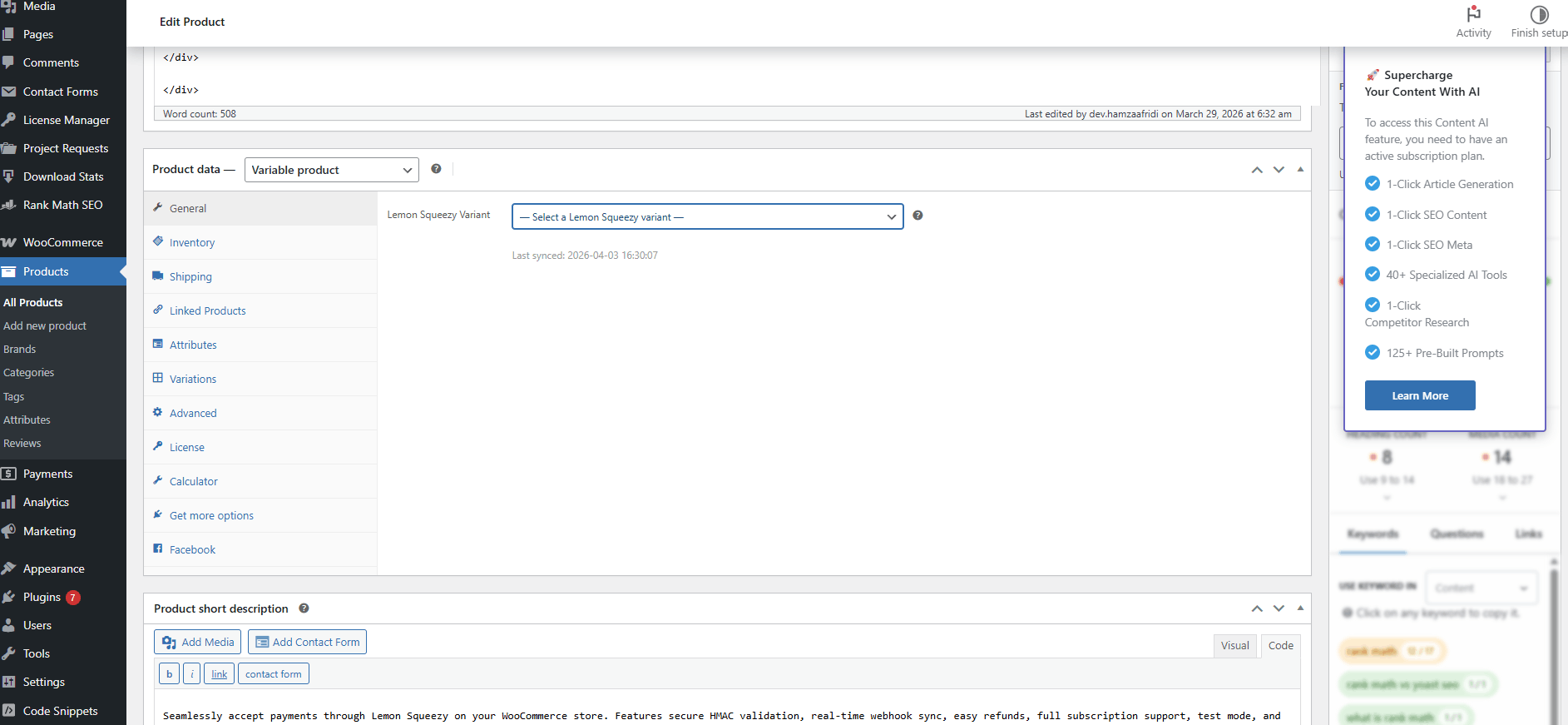1568x725 pixels.
Task: Click the Pages icon in sidebar
Action: click(x=9, y=34)
